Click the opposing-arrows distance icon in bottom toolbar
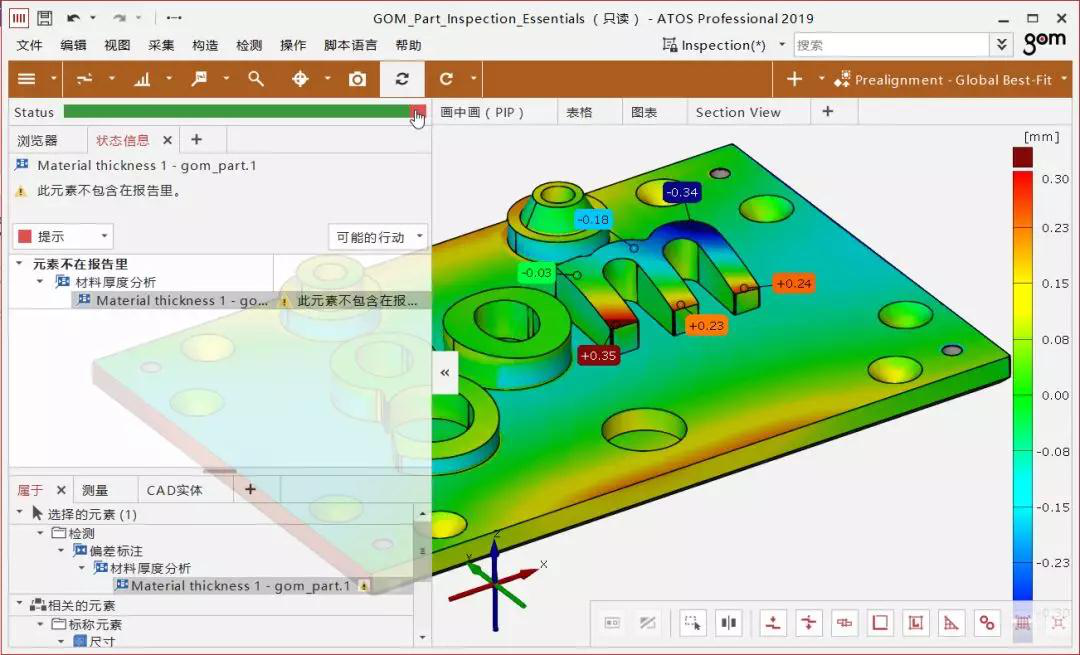 [x=809, y=623]
